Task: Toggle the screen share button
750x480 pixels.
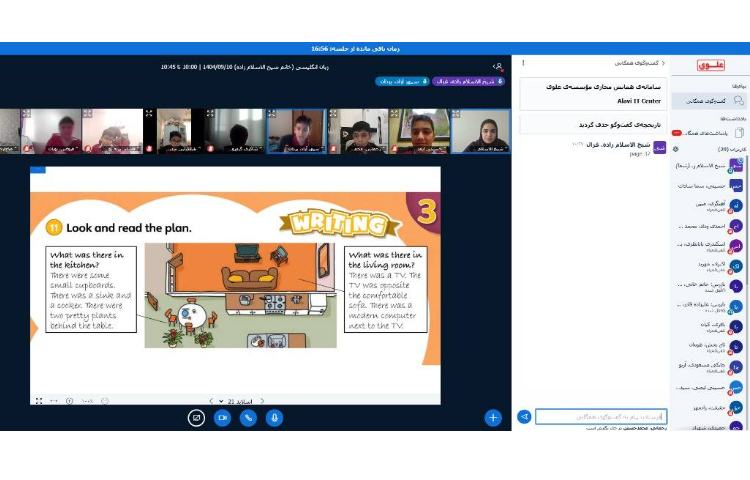Action: click(x=196, y=417)
